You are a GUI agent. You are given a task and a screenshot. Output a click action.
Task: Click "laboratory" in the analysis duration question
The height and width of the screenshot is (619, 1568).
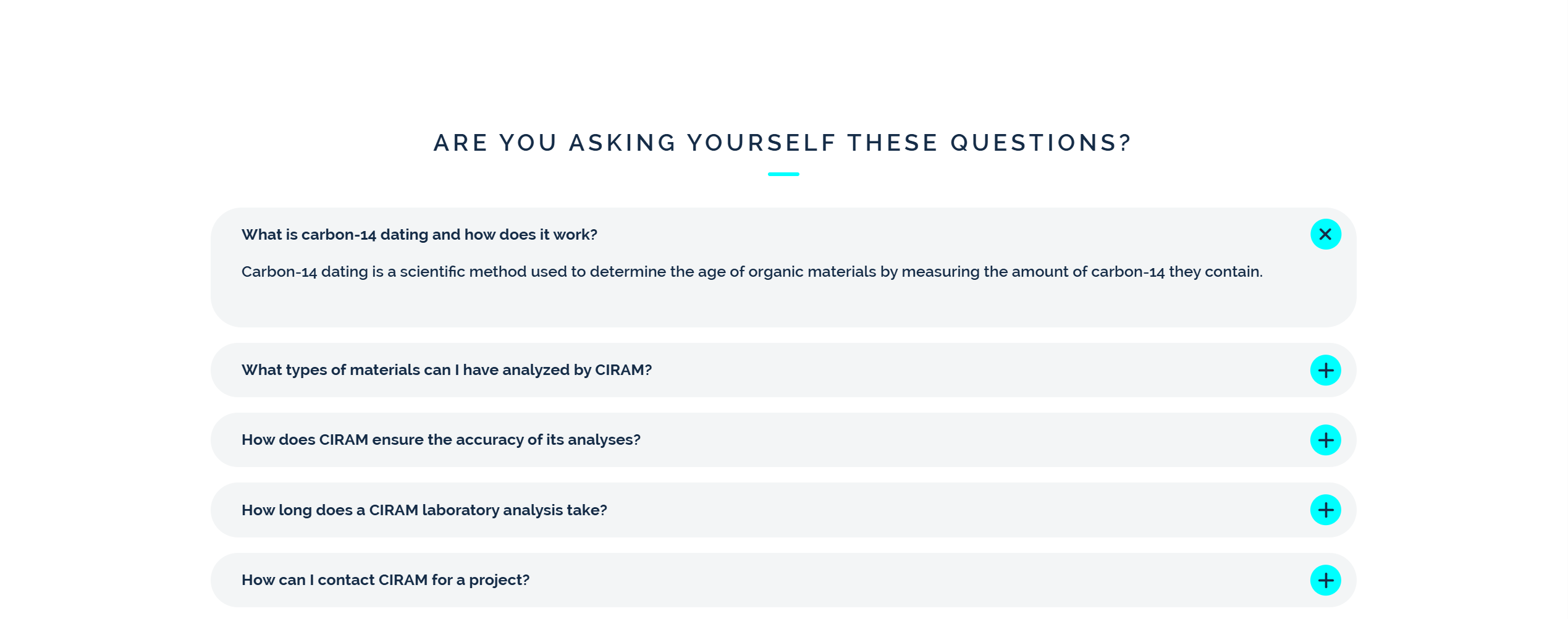[460, 510]
